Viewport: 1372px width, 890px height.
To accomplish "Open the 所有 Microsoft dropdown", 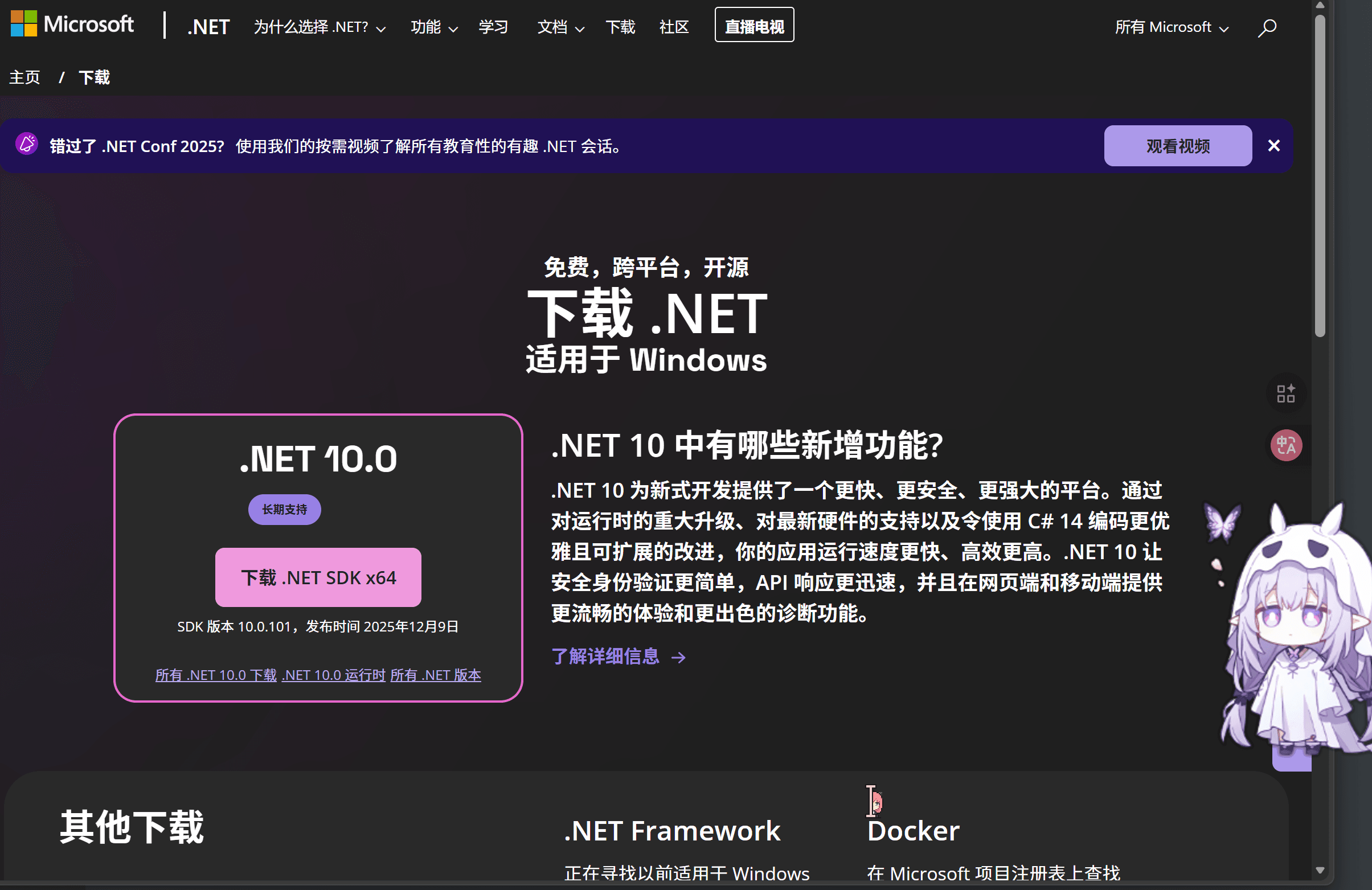I will [x=1171, y=27].
